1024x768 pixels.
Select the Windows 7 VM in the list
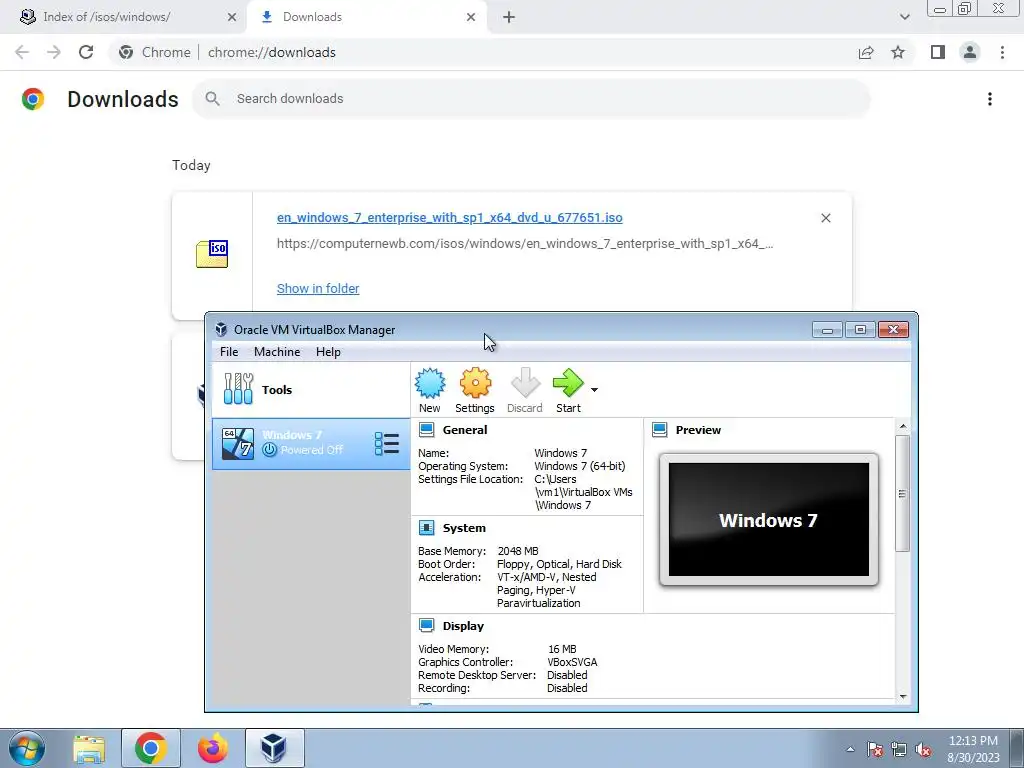click(x=311, y=443)
